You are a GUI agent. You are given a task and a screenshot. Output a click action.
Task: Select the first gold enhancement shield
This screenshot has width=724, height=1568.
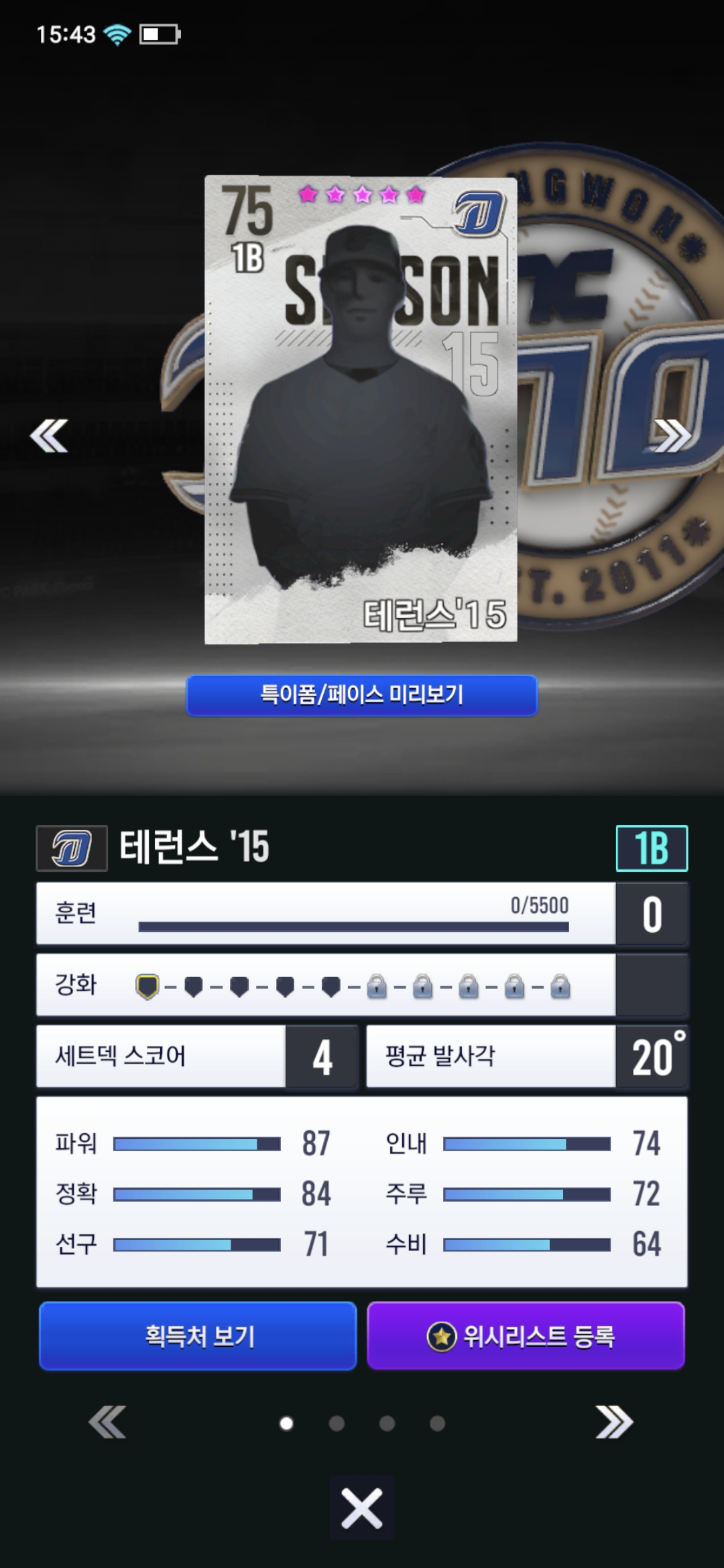pyautogui.click(x=147, y=986)
